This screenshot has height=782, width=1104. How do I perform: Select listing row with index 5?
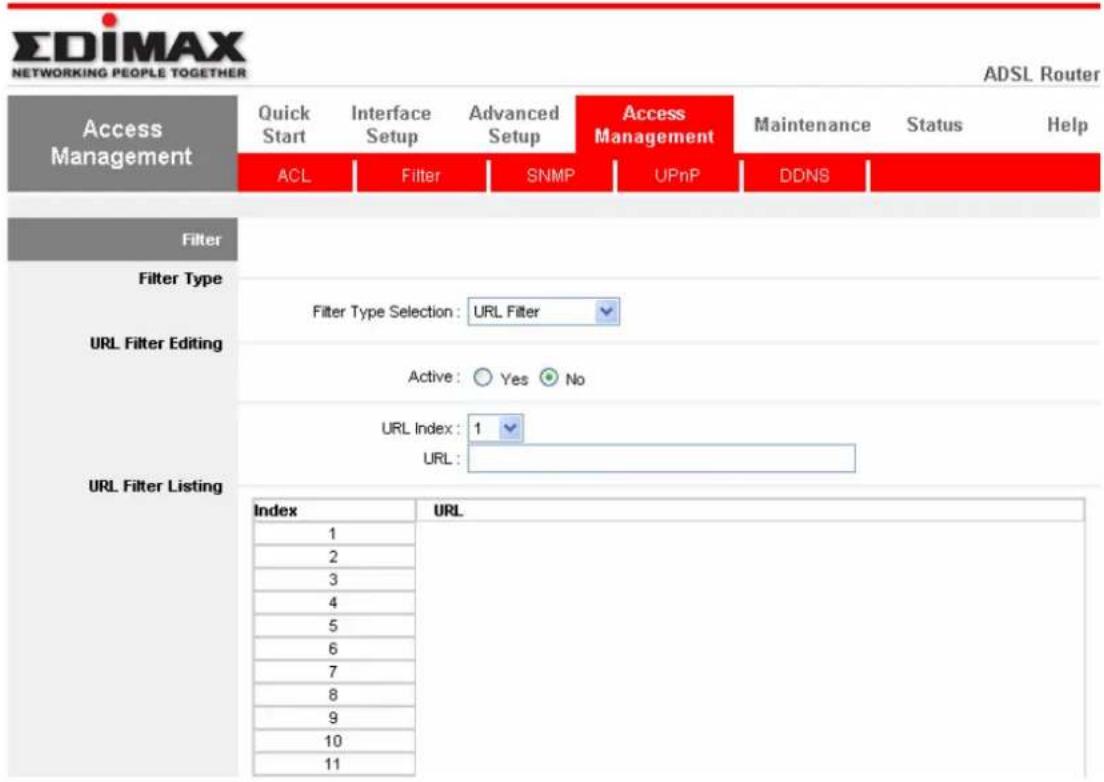coord(334,626)
